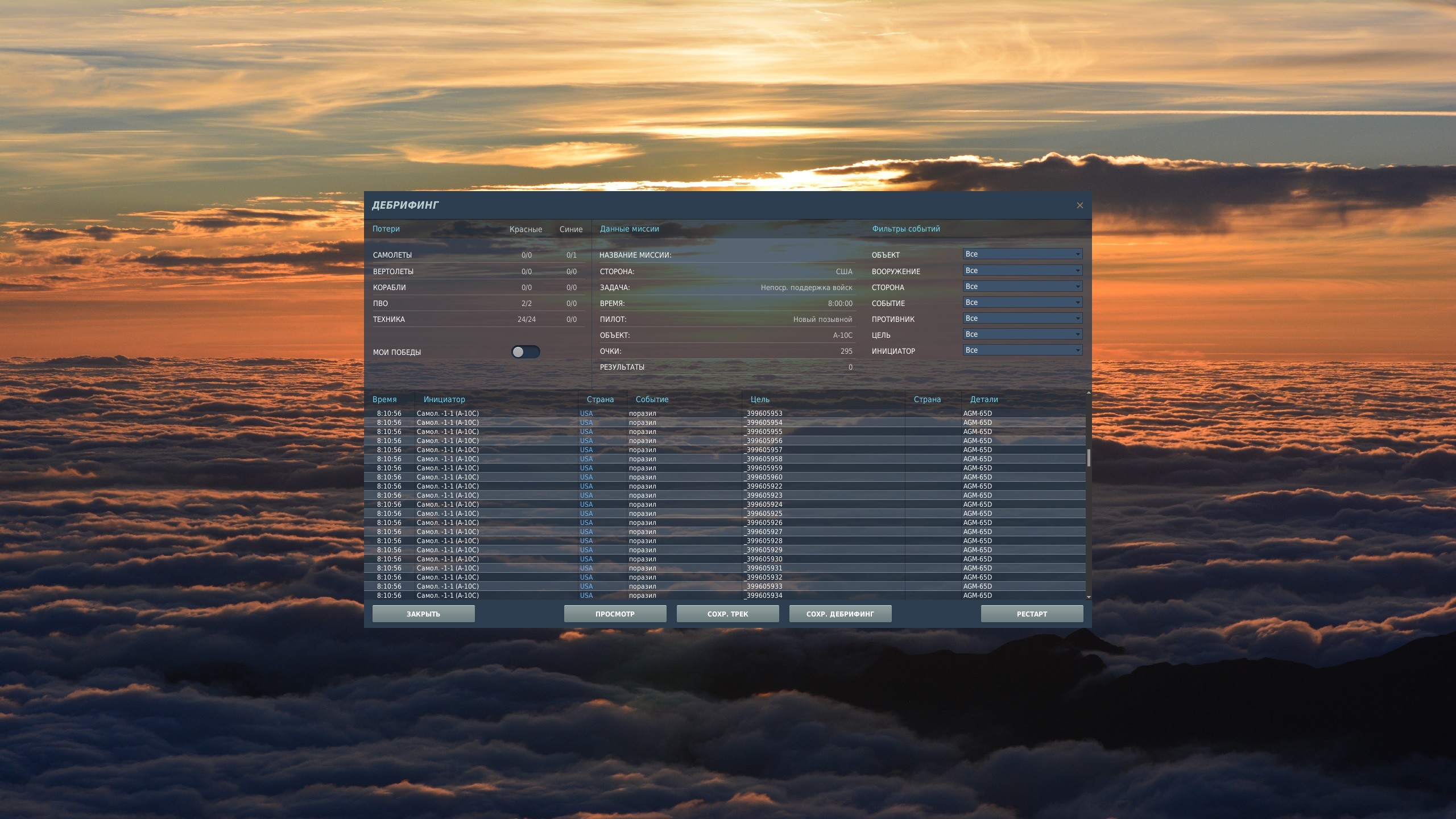Click the ПИЛОТ value Новый позывной
Viewport: 1456px width, 819px height.
pyautogui.click(x=822, y=320)
